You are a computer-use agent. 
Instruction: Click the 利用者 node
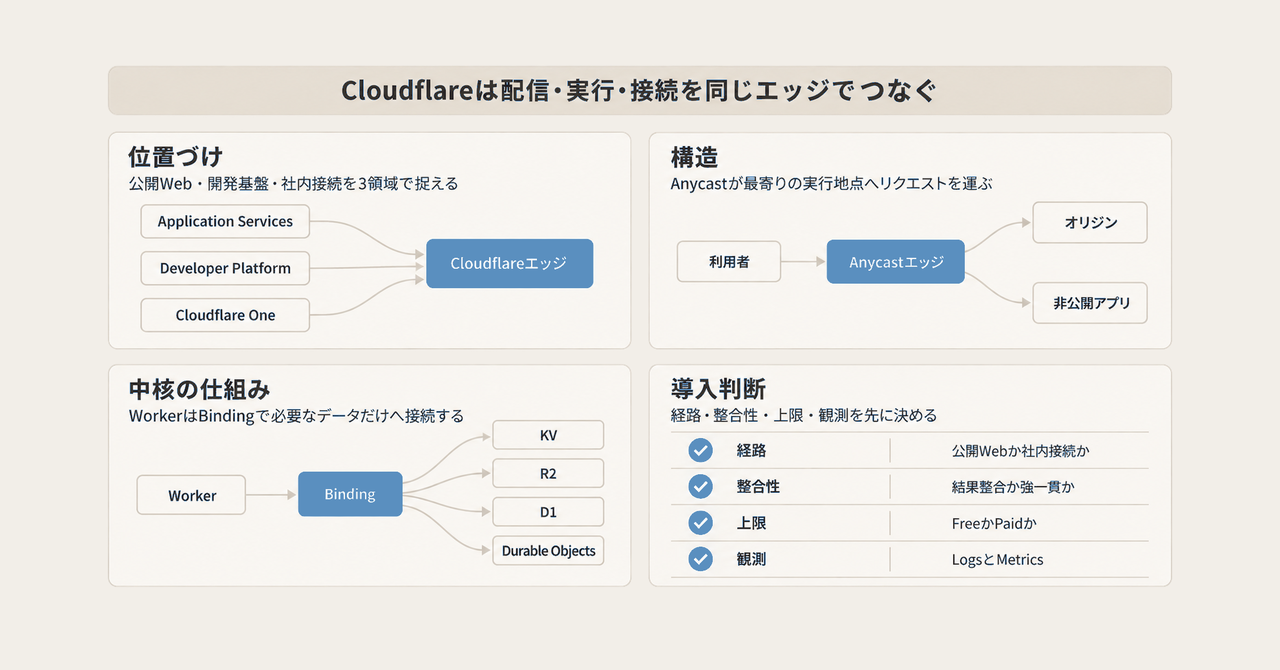[x=728, y=262]
